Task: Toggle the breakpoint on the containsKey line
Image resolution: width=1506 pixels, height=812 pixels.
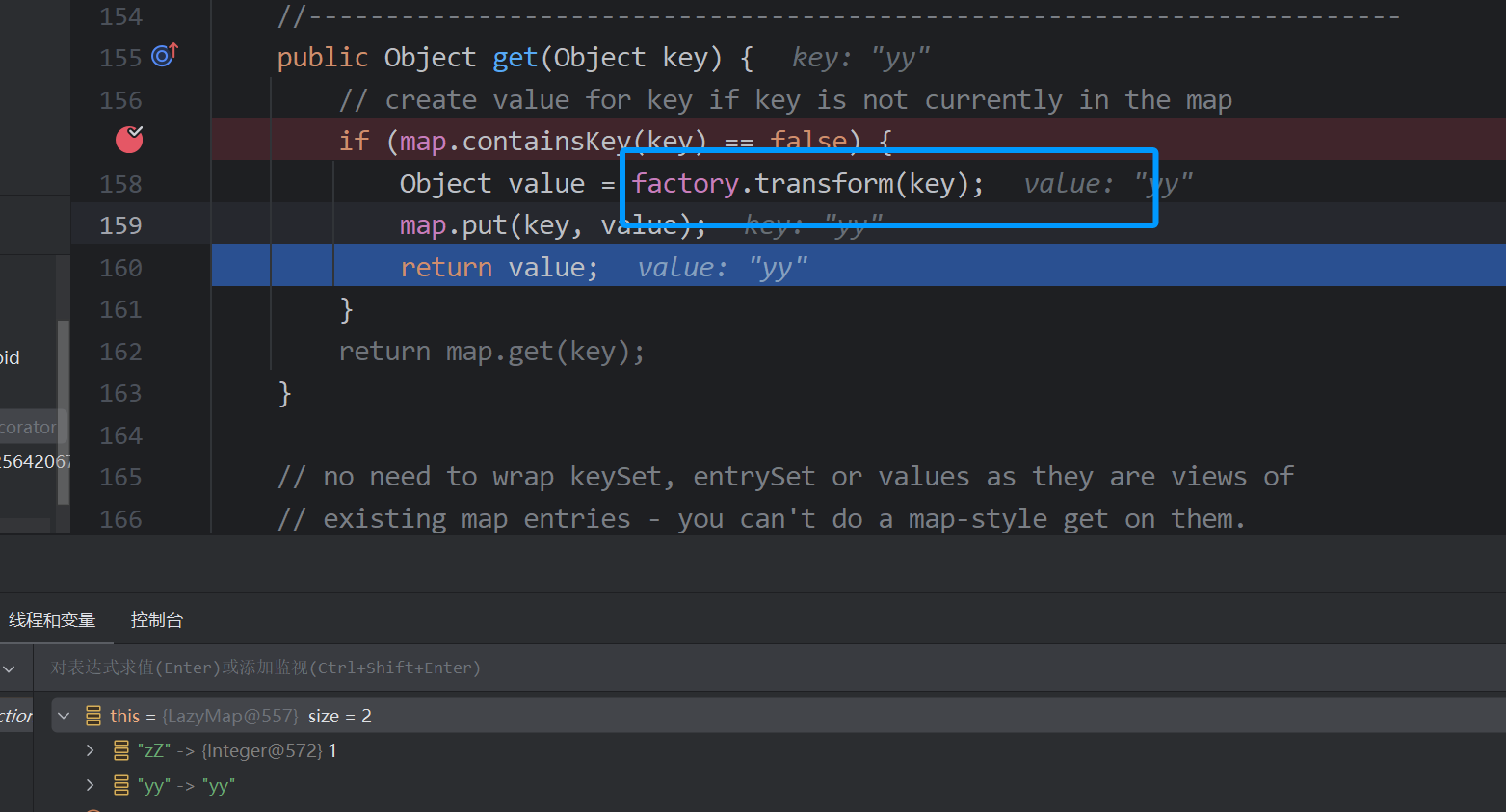Action: (129, 140)
